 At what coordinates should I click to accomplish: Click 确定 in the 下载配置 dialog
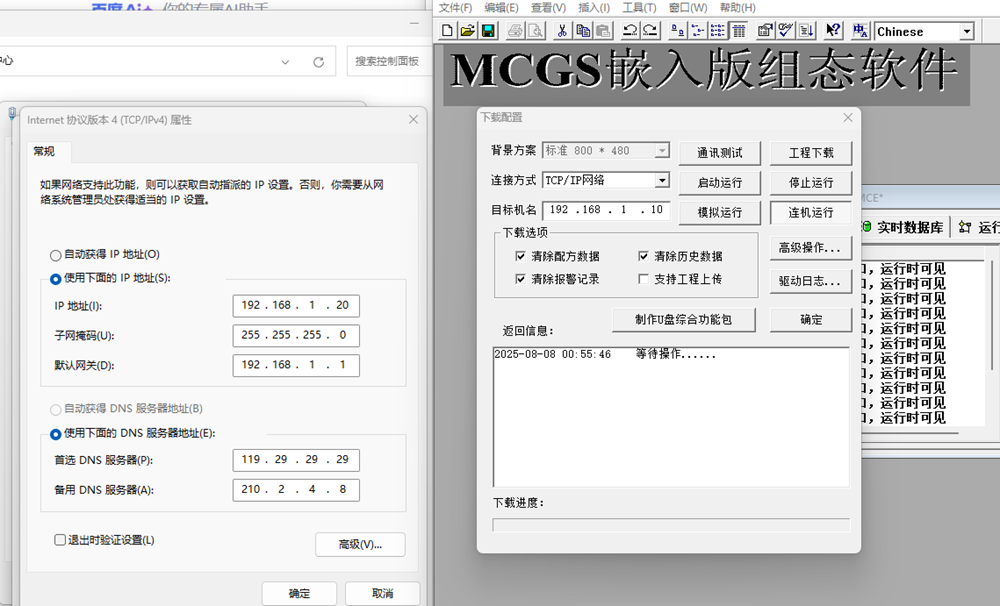811,320
